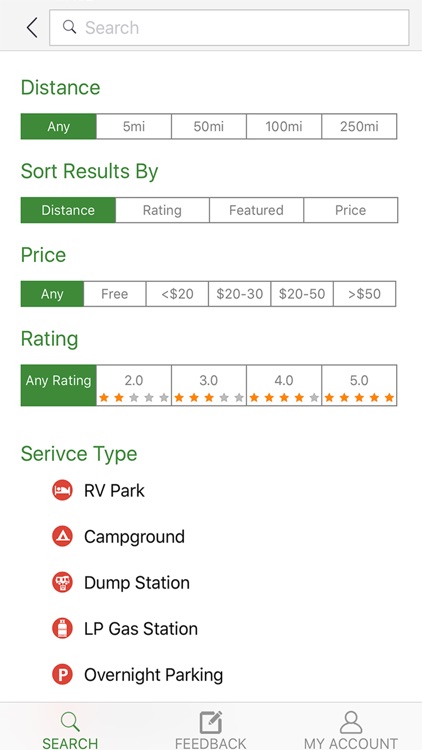The image size is (422, 750).
Task: Pick the Dump Station icon
Action: click(62, 583)
